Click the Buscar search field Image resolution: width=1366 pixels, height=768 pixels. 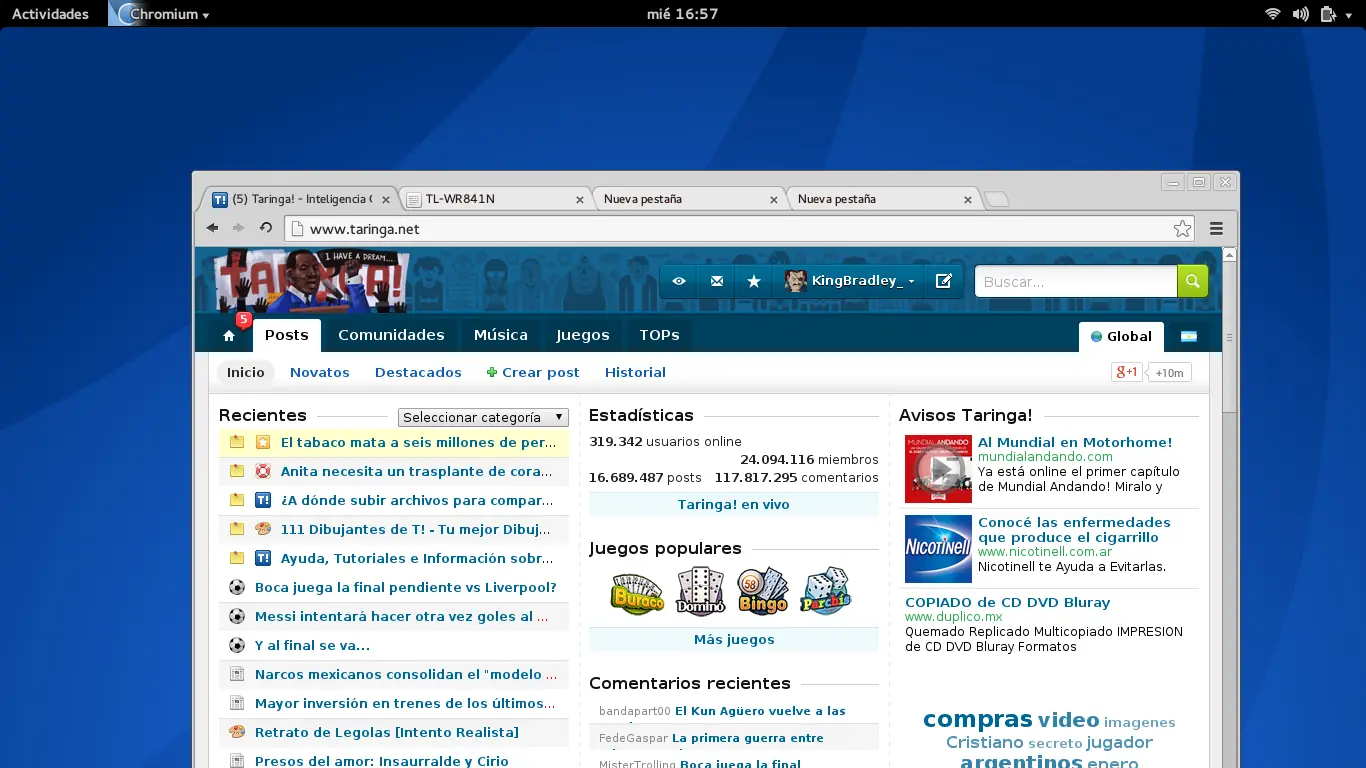tap(1076, 281)
